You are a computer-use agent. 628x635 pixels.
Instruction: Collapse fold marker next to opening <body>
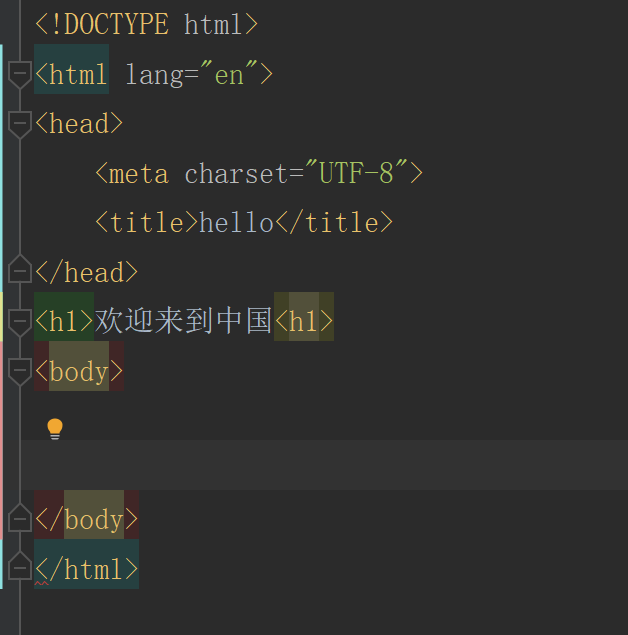tap(19, 371)
